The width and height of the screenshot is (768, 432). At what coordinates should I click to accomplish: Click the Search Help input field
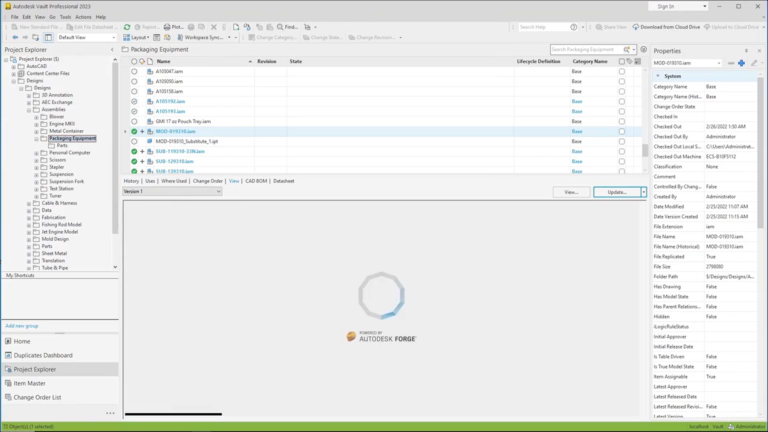(543, 27)
